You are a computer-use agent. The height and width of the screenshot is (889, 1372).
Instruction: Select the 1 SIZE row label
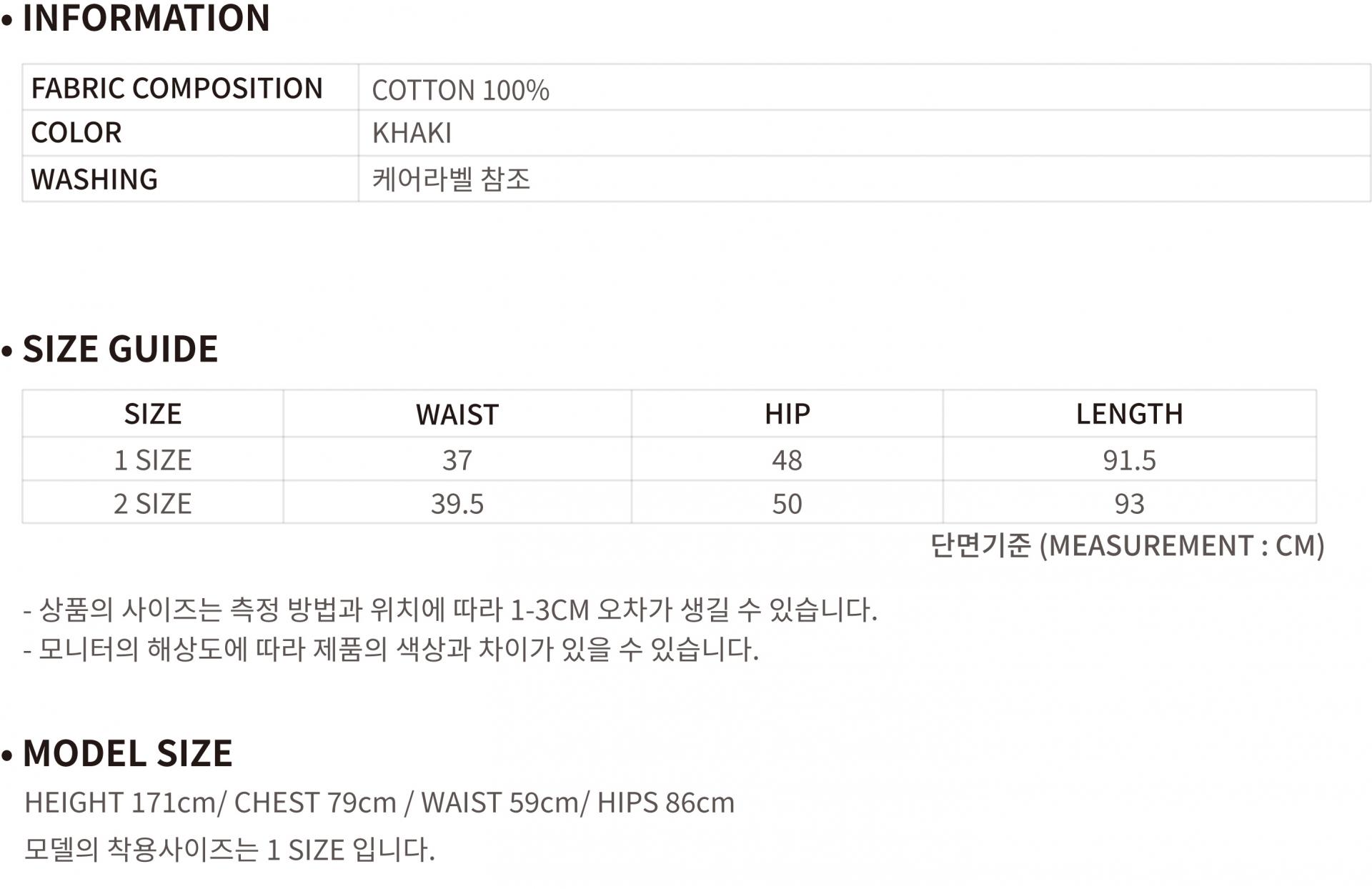[153, 460]
